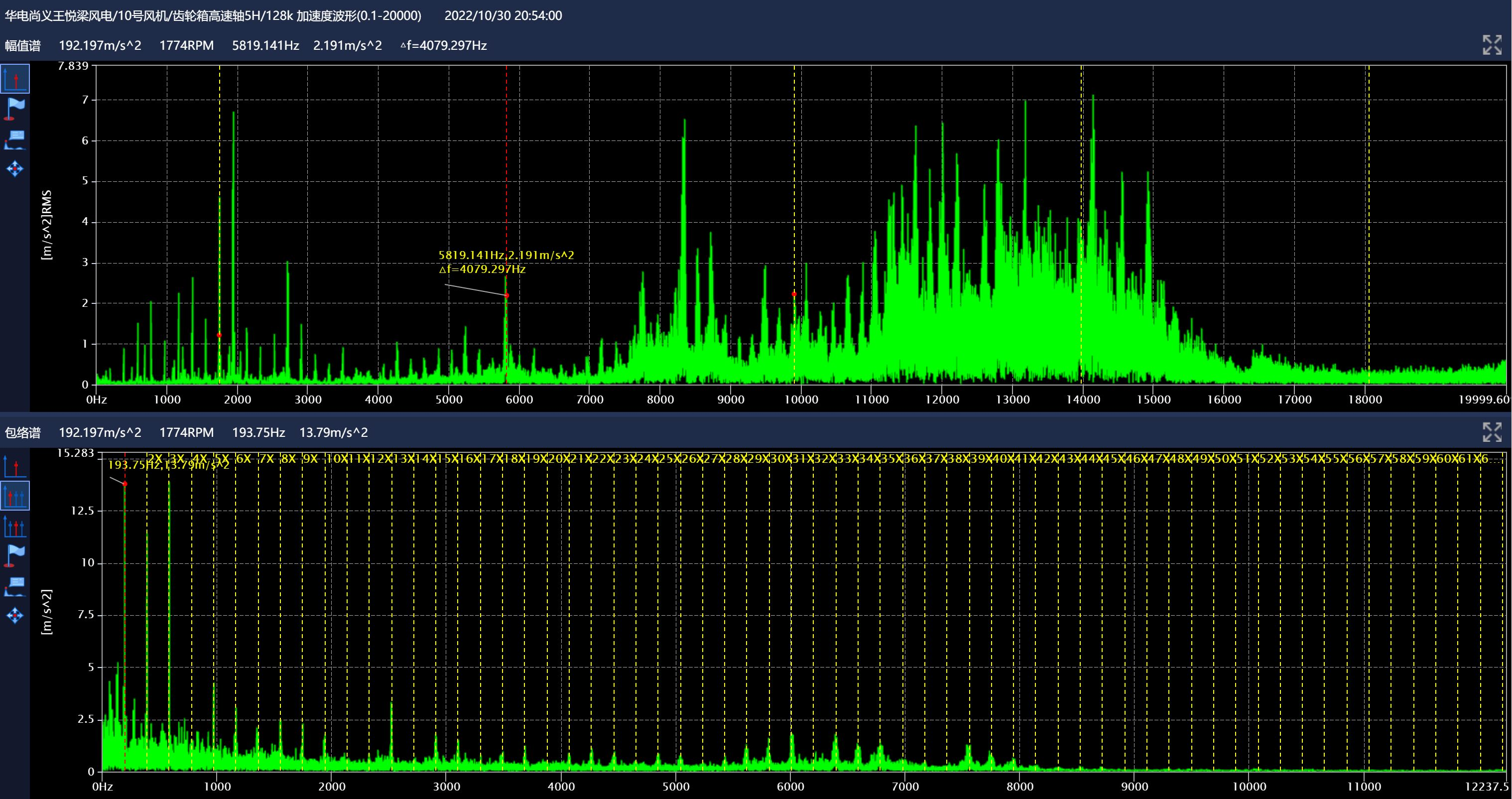Click red dot near 9900Hz in spectrum

click(794, 294)
